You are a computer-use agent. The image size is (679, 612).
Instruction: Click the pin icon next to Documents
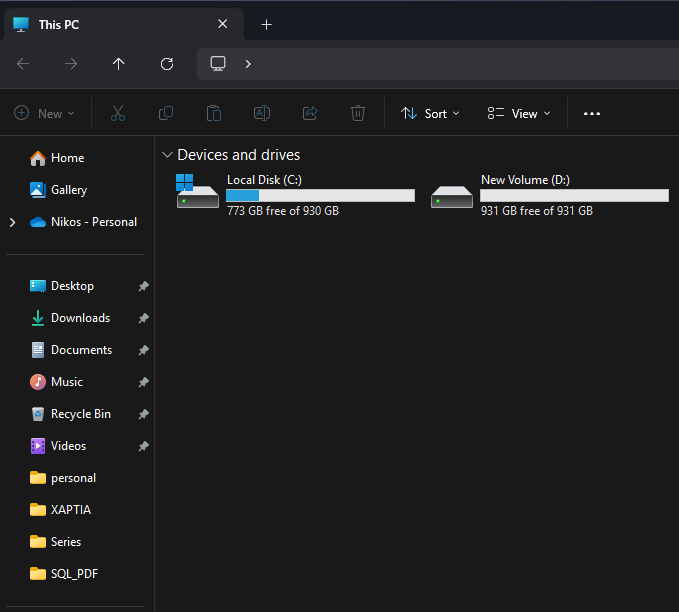143,350
